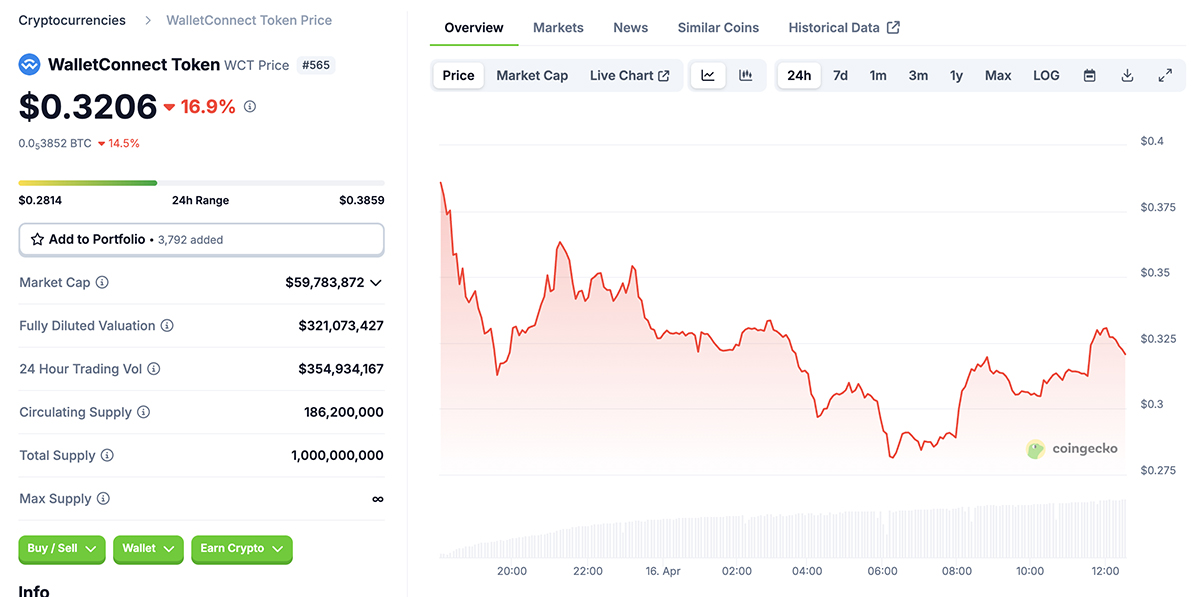Open the Similar Coins tab
This screenshot has height=597, width=1200.
pyautogui.click(x=718, y=28)
